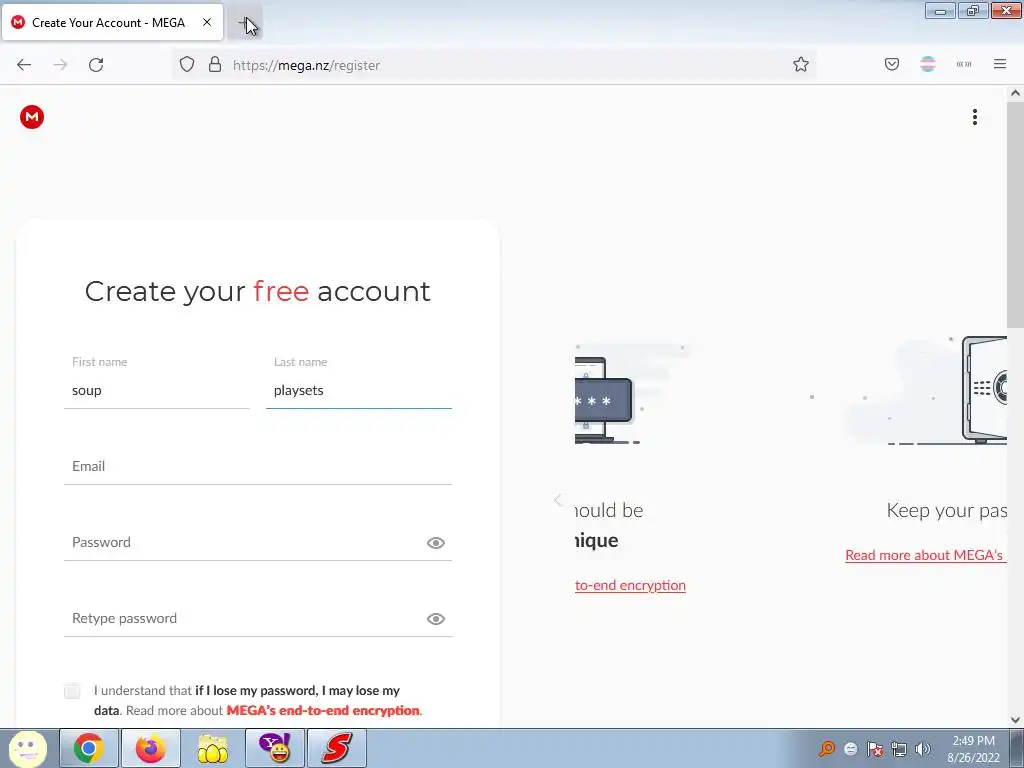Open Yahoo Messenger from the taskbar

[274, 748]
